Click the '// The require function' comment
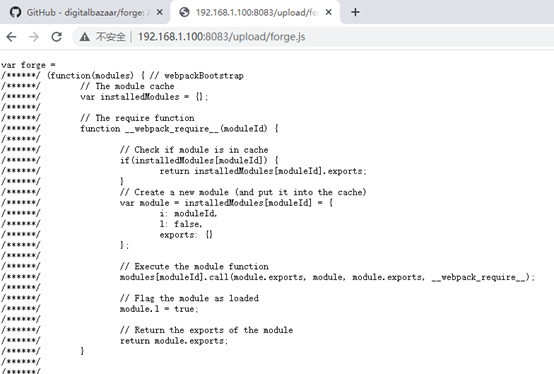This screenshot has width=554, height=374. click(137, 118)
